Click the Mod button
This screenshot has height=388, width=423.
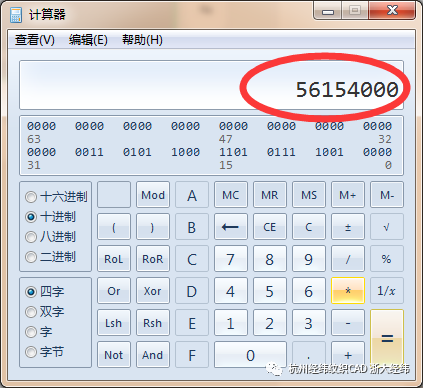click(x=153, y=195)
